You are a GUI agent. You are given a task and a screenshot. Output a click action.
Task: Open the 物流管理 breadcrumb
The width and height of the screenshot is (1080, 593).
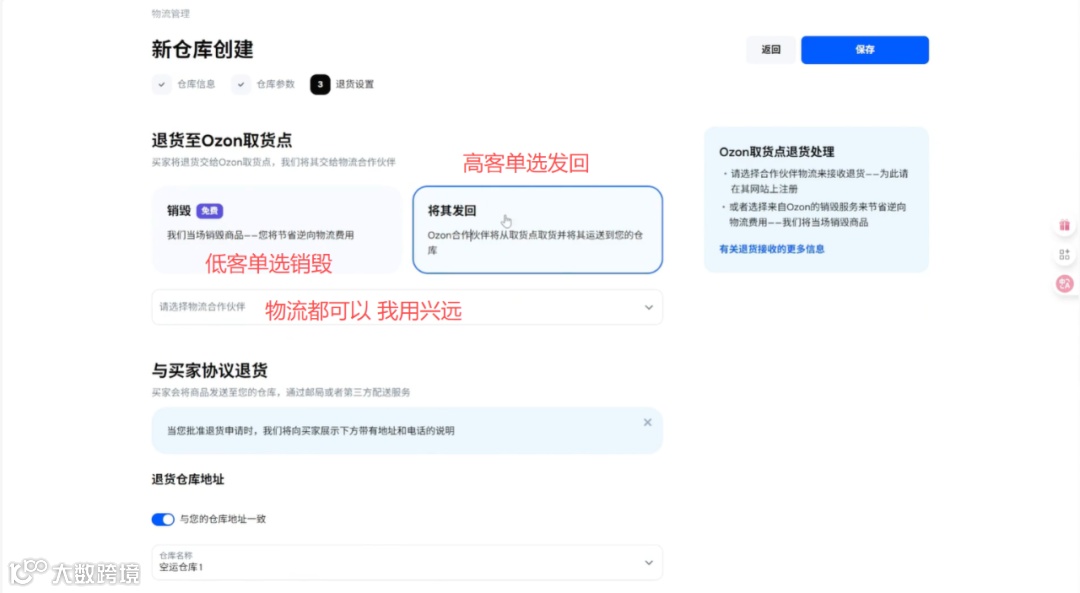[x=171, y=13]
